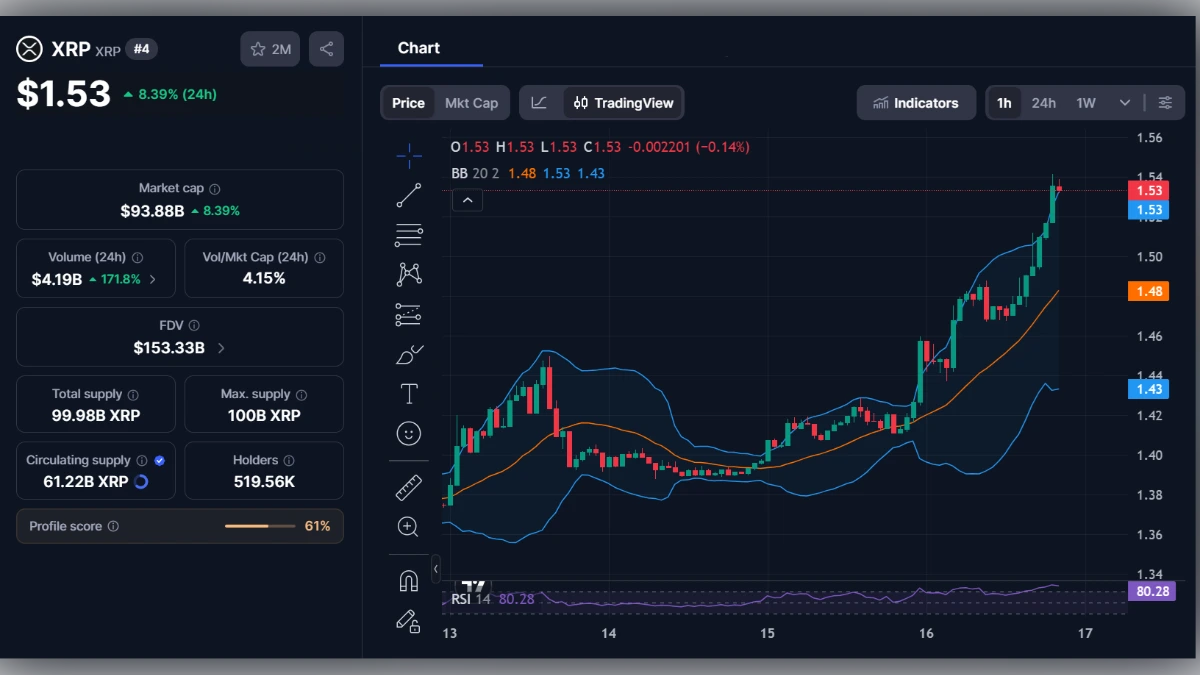Collapse the left drawing toolbar

coord(435,568)
